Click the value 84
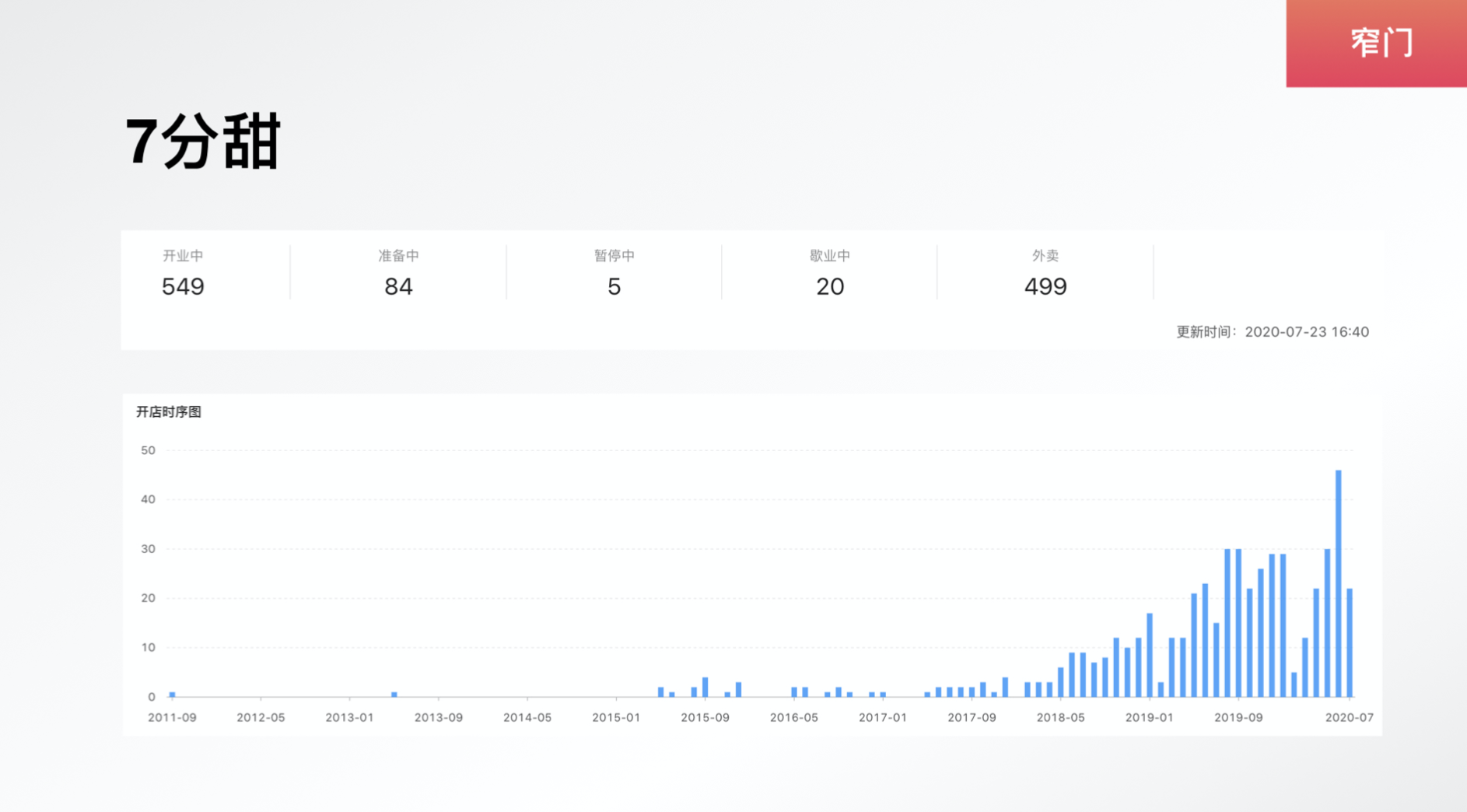Image resolution: width=1467 pixels, height=812 pixels. click(x=398, y=287)
